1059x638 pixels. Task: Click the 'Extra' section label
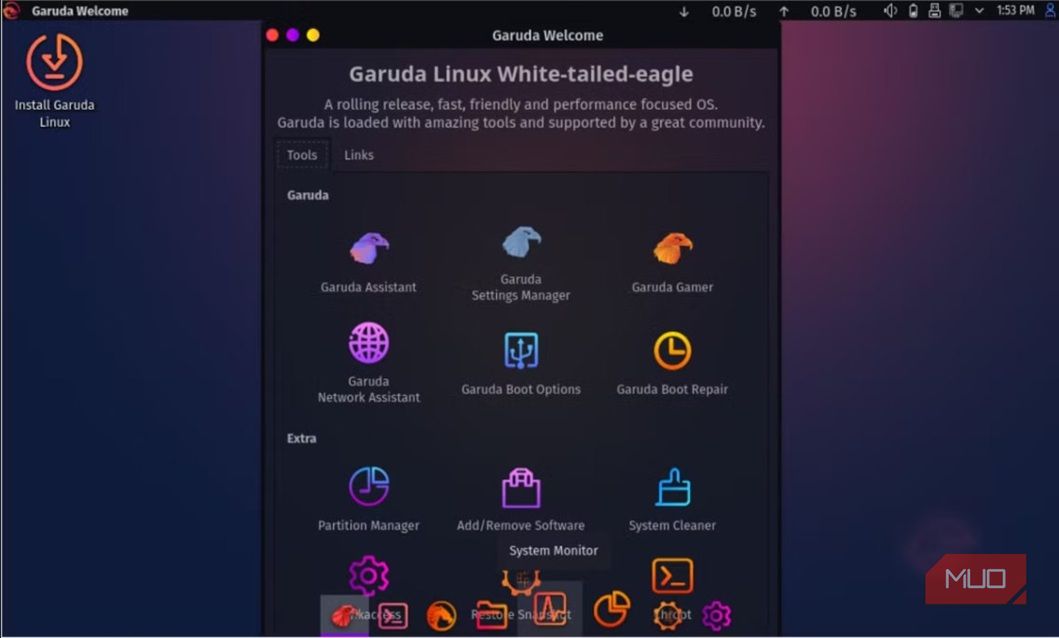click(x=301, y=438)
